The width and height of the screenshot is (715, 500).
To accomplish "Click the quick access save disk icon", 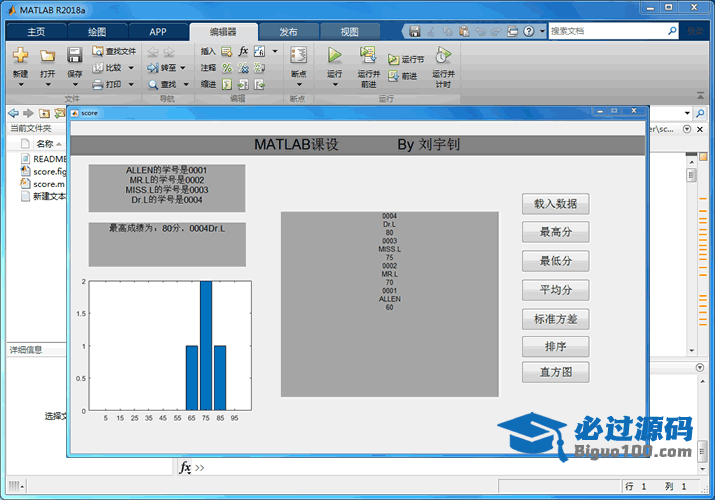I will coord(414,31).
